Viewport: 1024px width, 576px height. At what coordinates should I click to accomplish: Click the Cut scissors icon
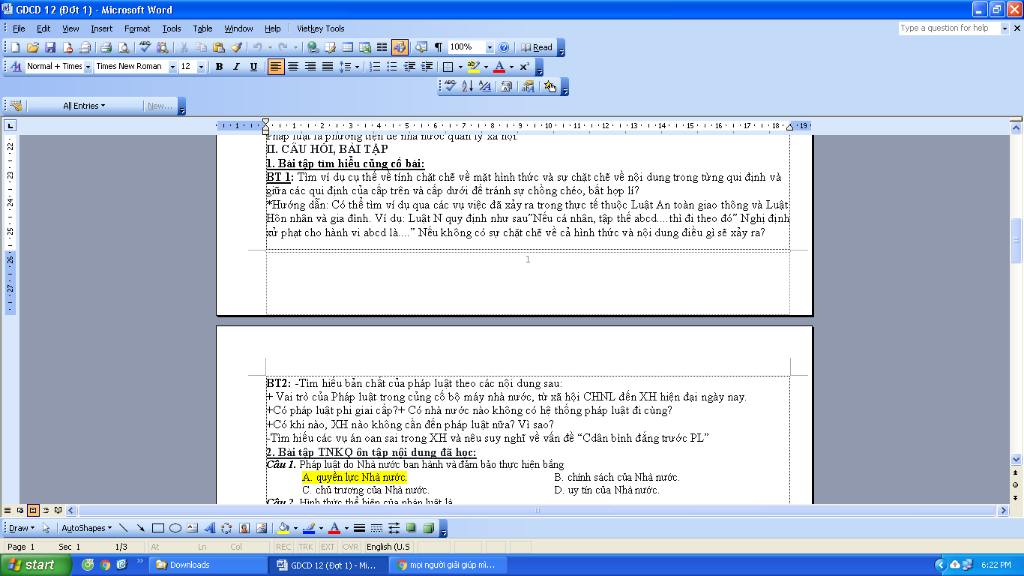coord(184,48)
